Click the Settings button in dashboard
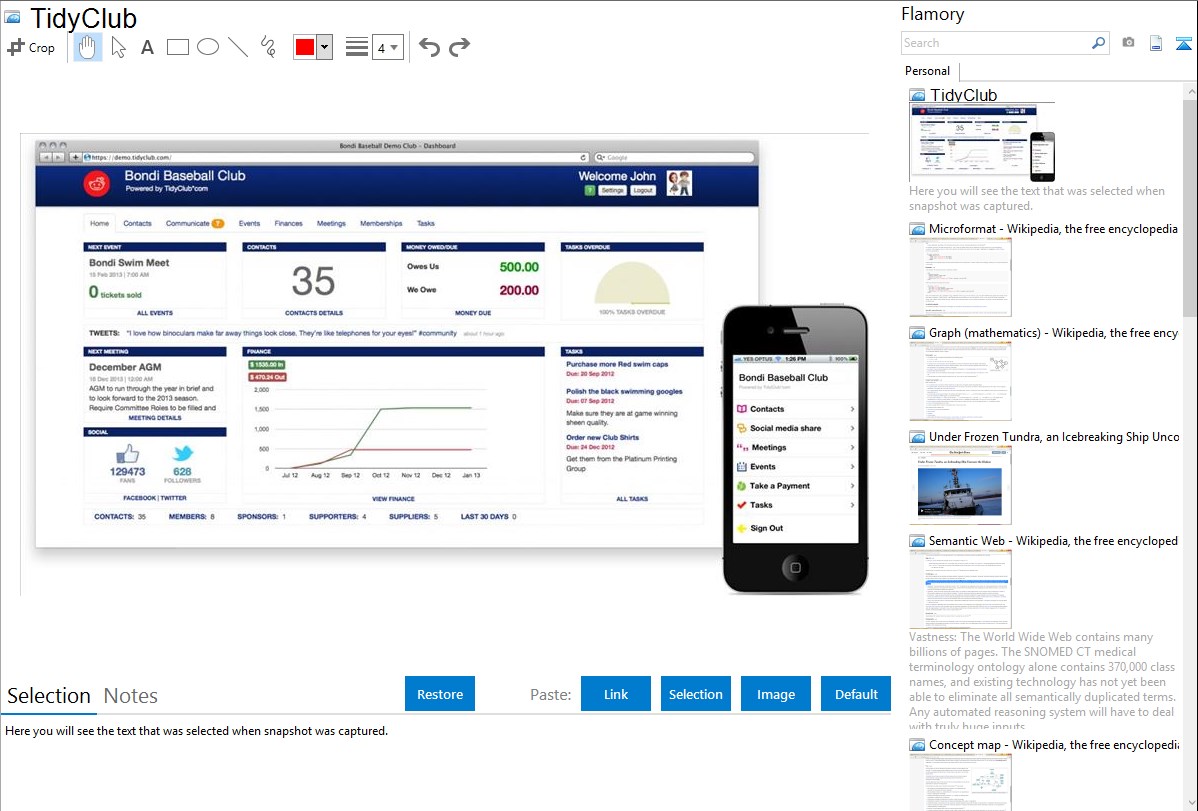Image resolution: width=1198 pixels, height=811 pixels. 612,190
